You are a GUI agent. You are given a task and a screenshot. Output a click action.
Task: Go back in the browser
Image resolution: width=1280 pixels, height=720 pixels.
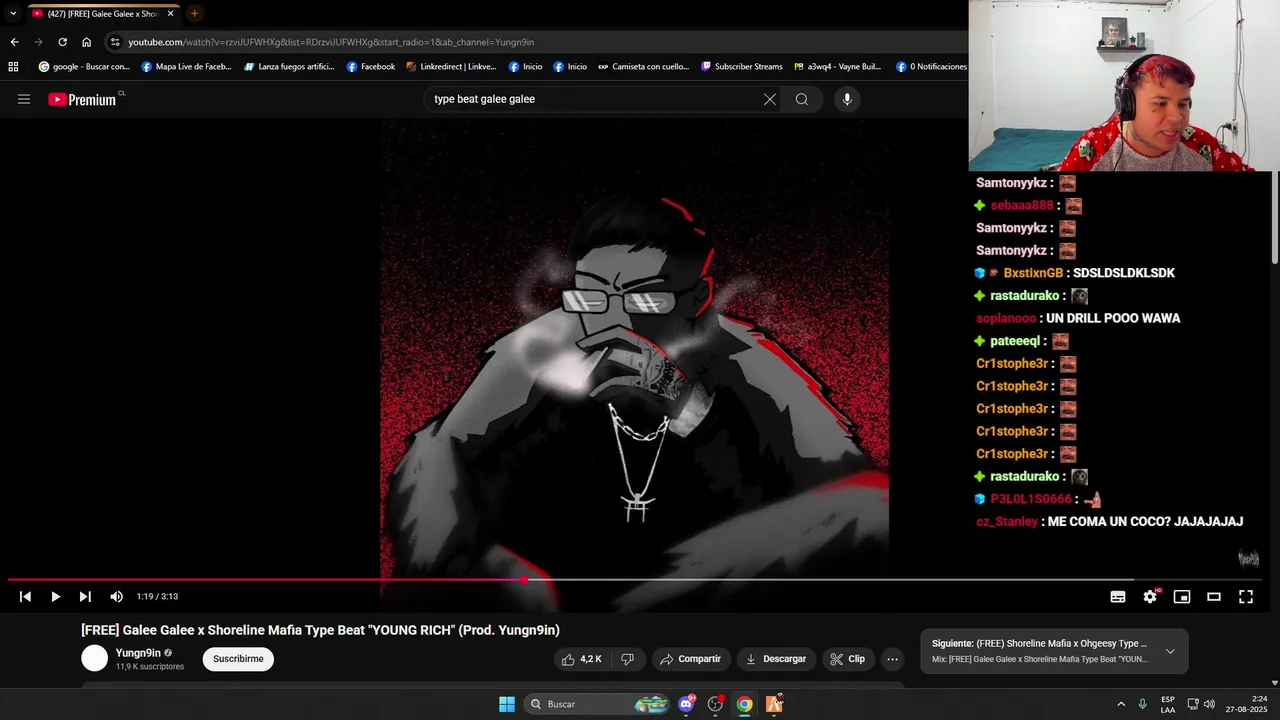click(x=14, y=42)
